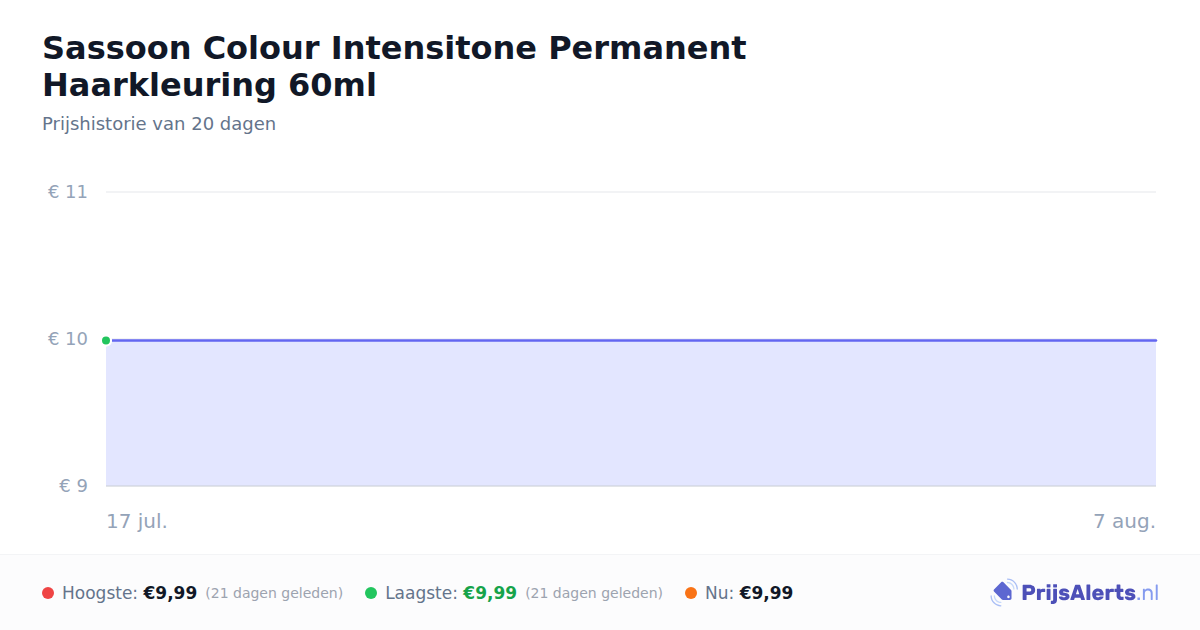Click the 17 jul. date label
The image size is (1200, 630).
point(137,521)
